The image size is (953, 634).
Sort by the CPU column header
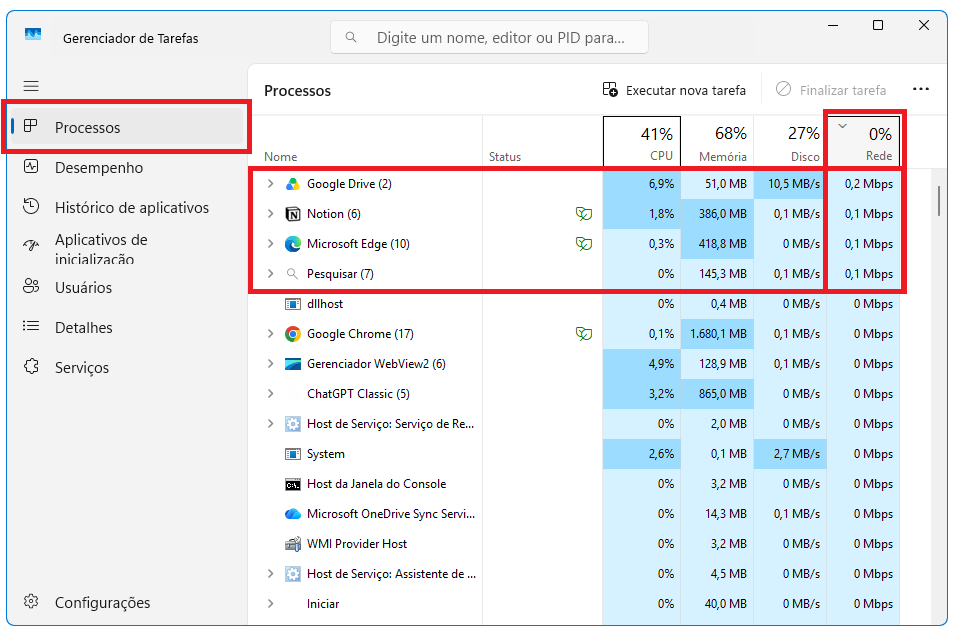(642, 141)
